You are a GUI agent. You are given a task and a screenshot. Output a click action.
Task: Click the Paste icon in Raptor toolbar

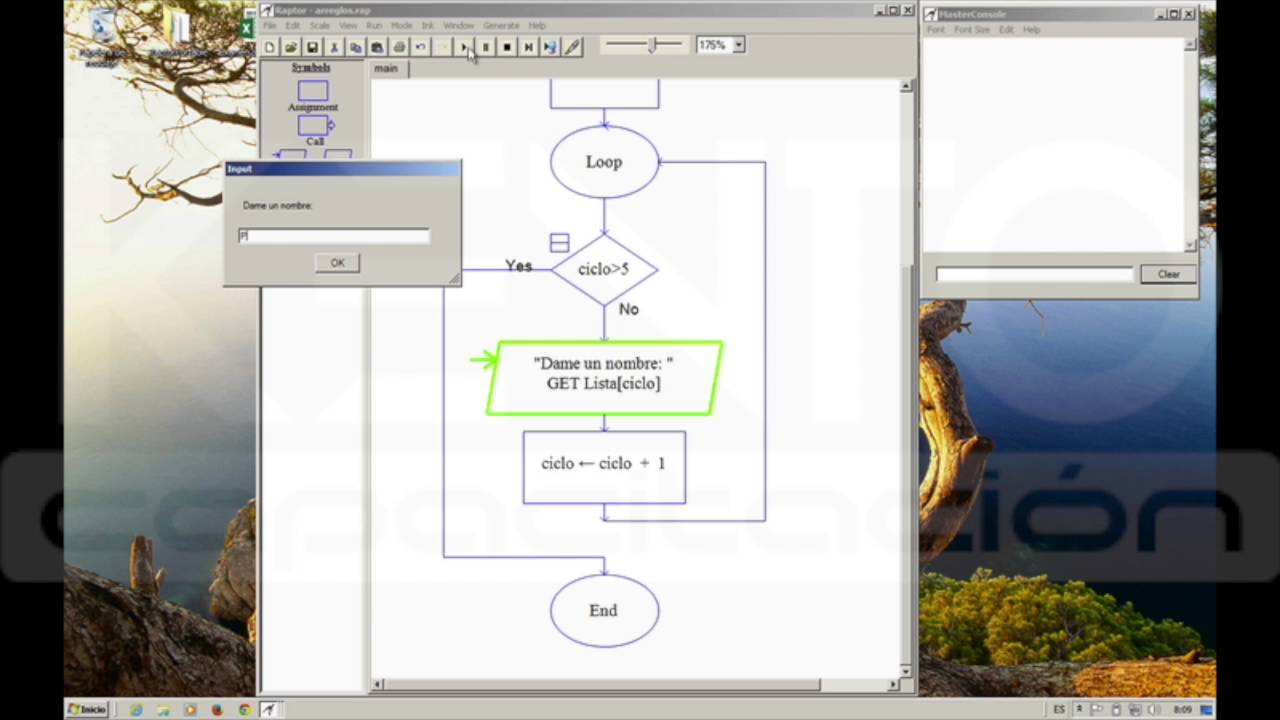pyautogui.click(x=377, y=47)
